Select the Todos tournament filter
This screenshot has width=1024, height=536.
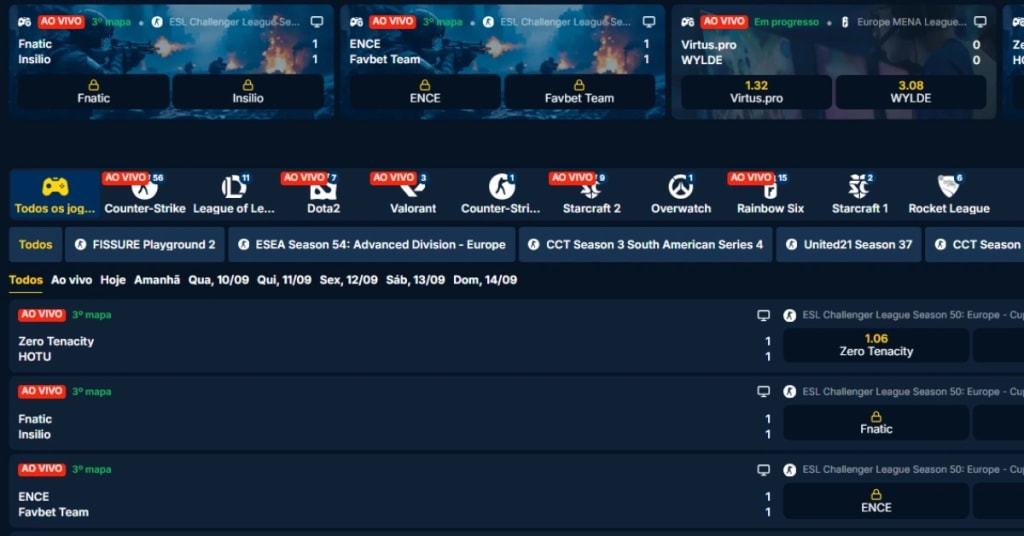pos(35,244)
